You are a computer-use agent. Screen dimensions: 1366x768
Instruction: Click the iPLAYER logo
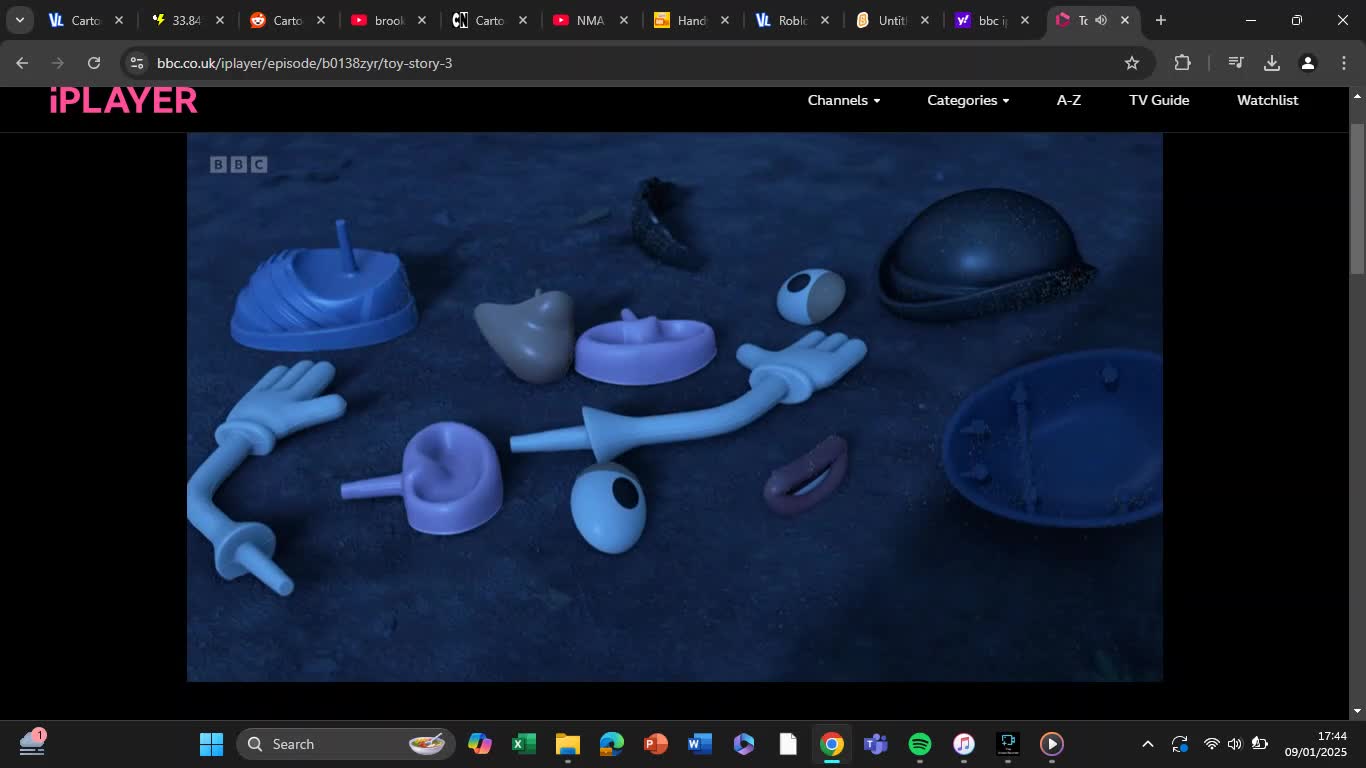pos(124,100)
